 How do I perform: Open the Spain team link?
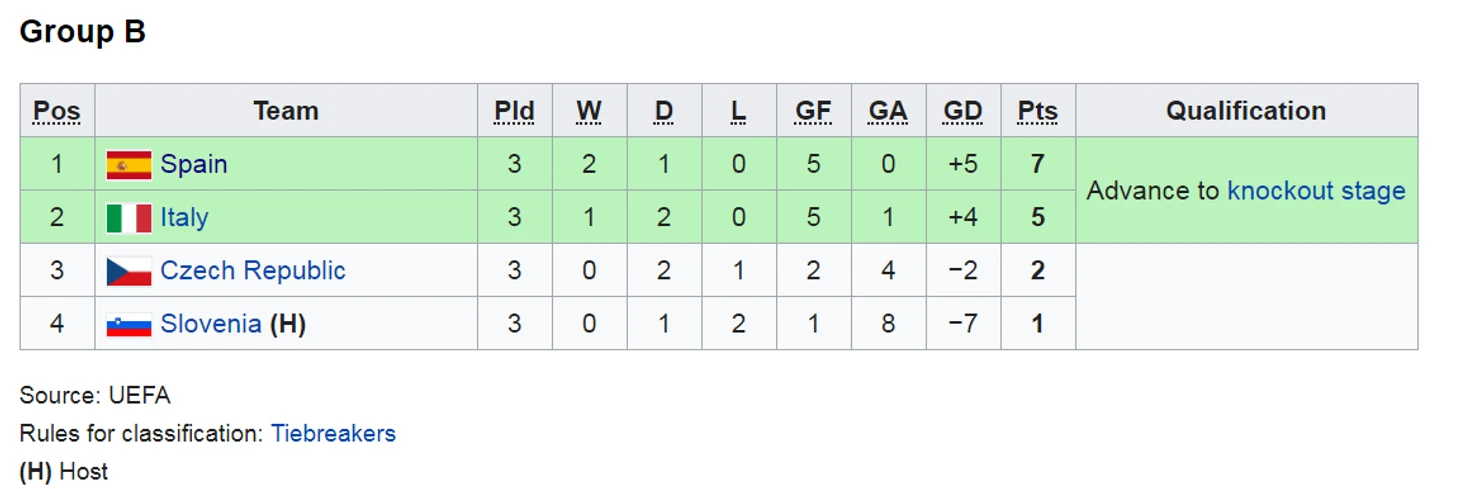pos(194,164)
